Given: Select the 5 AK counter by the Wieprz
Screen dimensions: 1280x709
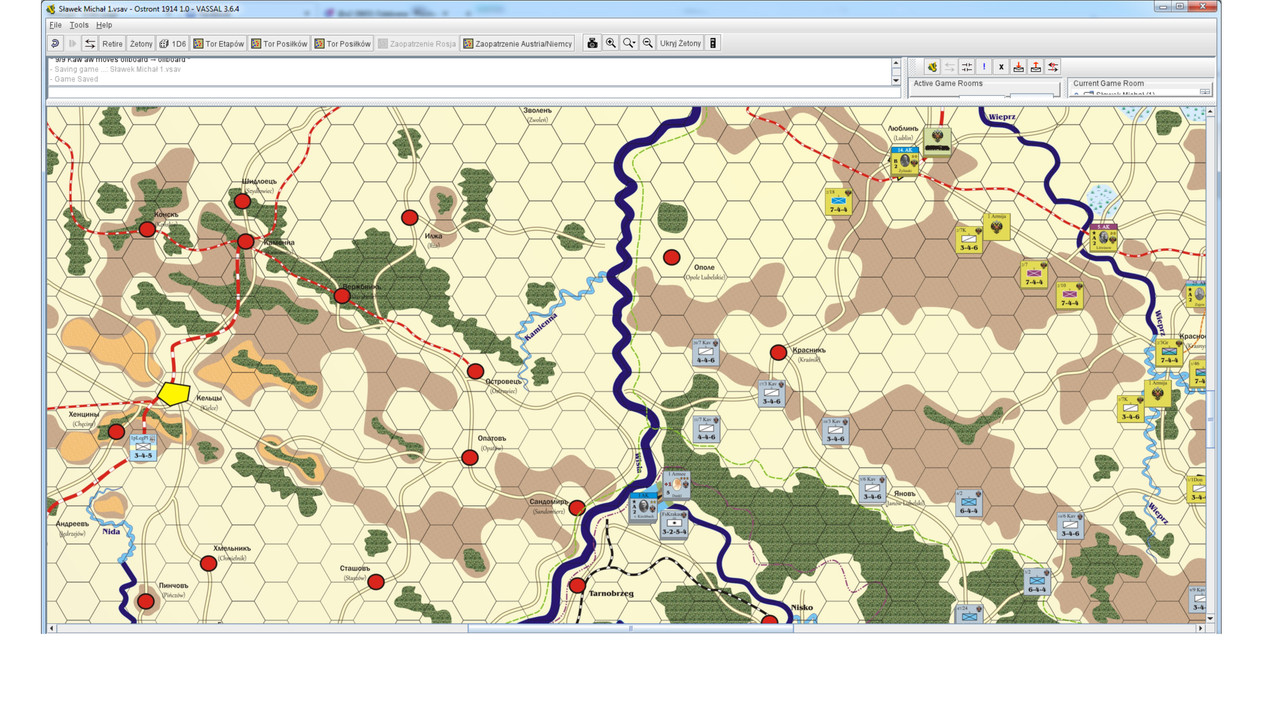Looking at the screenshot, I should click(1103, 238).
